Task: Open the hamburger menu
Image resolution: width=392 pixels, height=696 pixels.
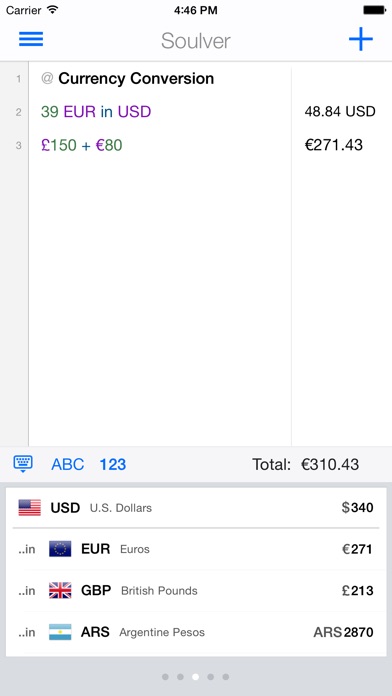Action: [x=31, y=39]
